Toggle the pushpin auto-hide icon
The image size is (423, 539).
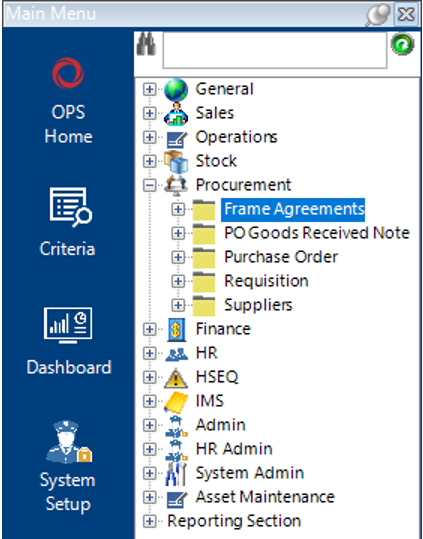pos(378,15)
